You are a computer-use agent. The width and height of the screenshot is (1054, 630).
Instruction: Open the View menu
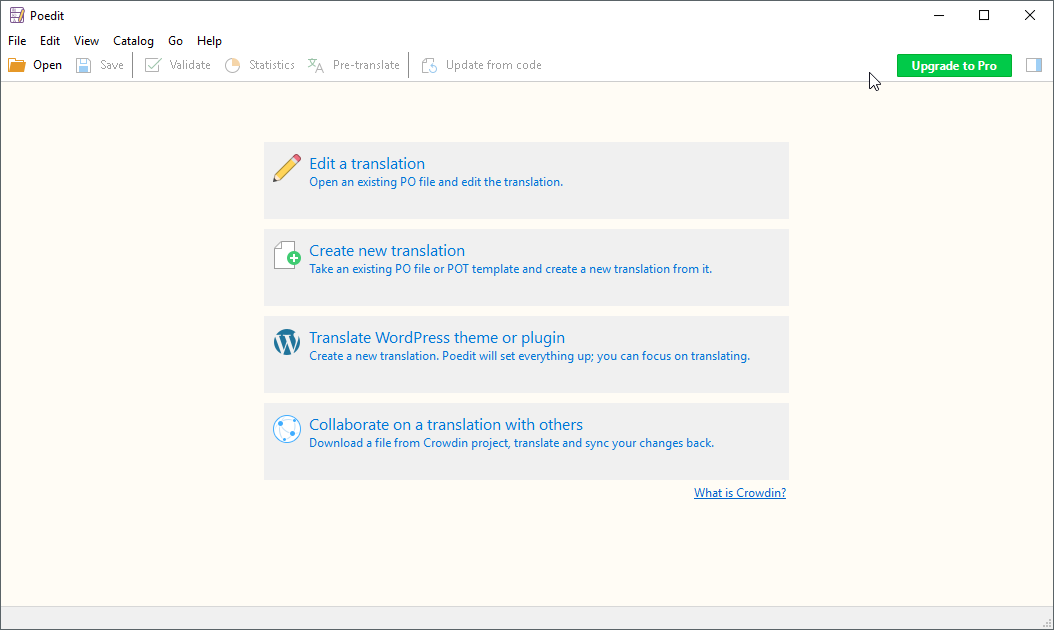click(86, 41)
